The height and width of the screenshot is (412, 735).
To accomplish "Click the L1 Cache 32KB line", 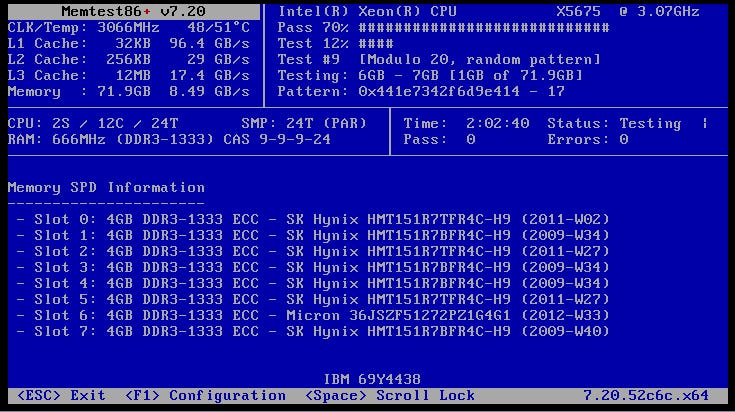I will (128, 44).
